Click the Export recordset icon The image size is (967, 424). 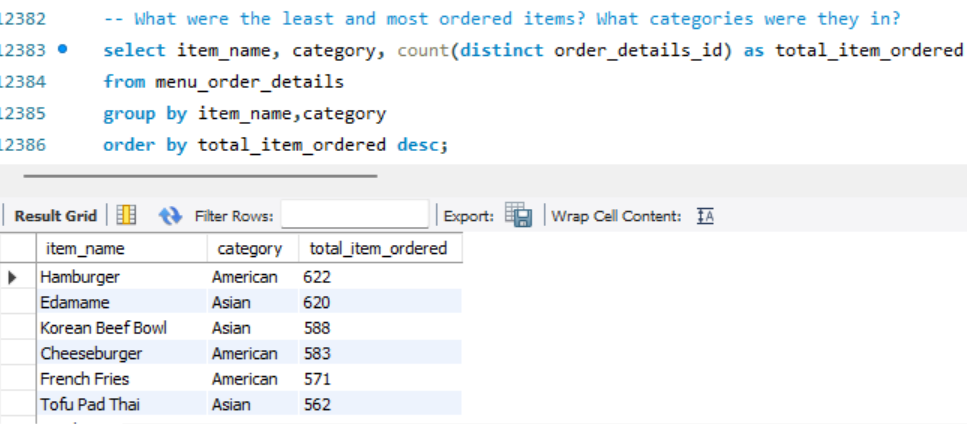click(x=519, y=215)
